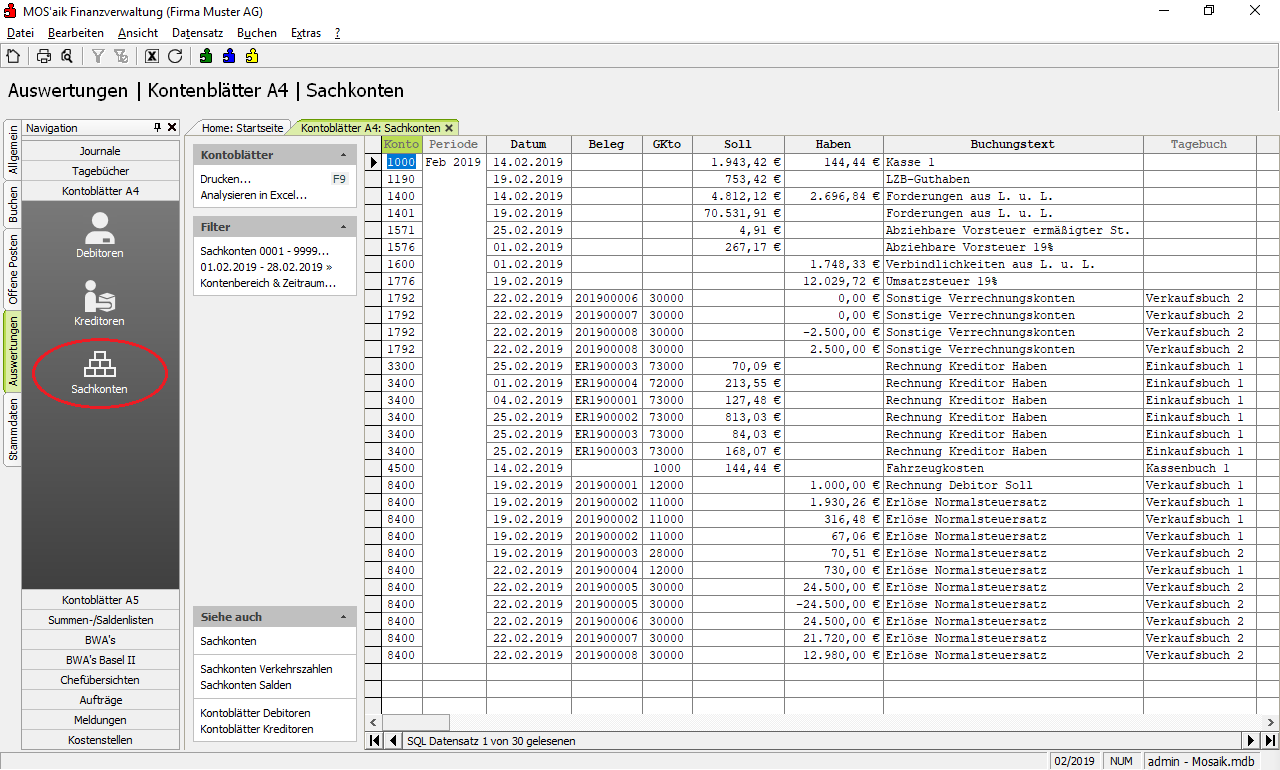Open Debitoren in the navigation panel

pos(100,236)
